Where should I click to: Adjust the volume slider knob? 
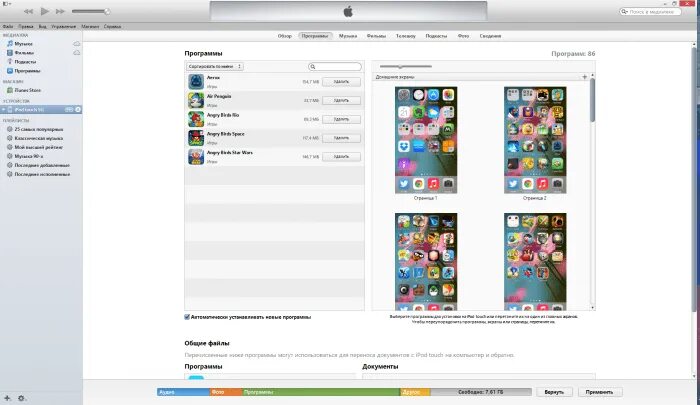point(107,11)
